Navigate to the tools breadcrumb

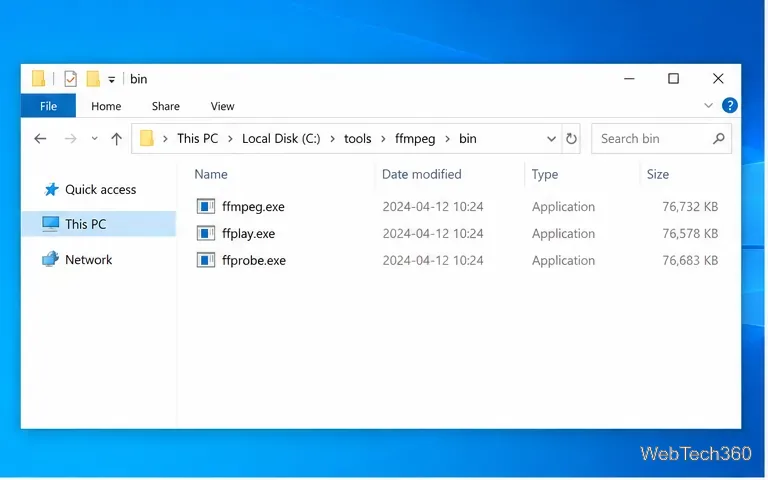(x=358, y=139)
